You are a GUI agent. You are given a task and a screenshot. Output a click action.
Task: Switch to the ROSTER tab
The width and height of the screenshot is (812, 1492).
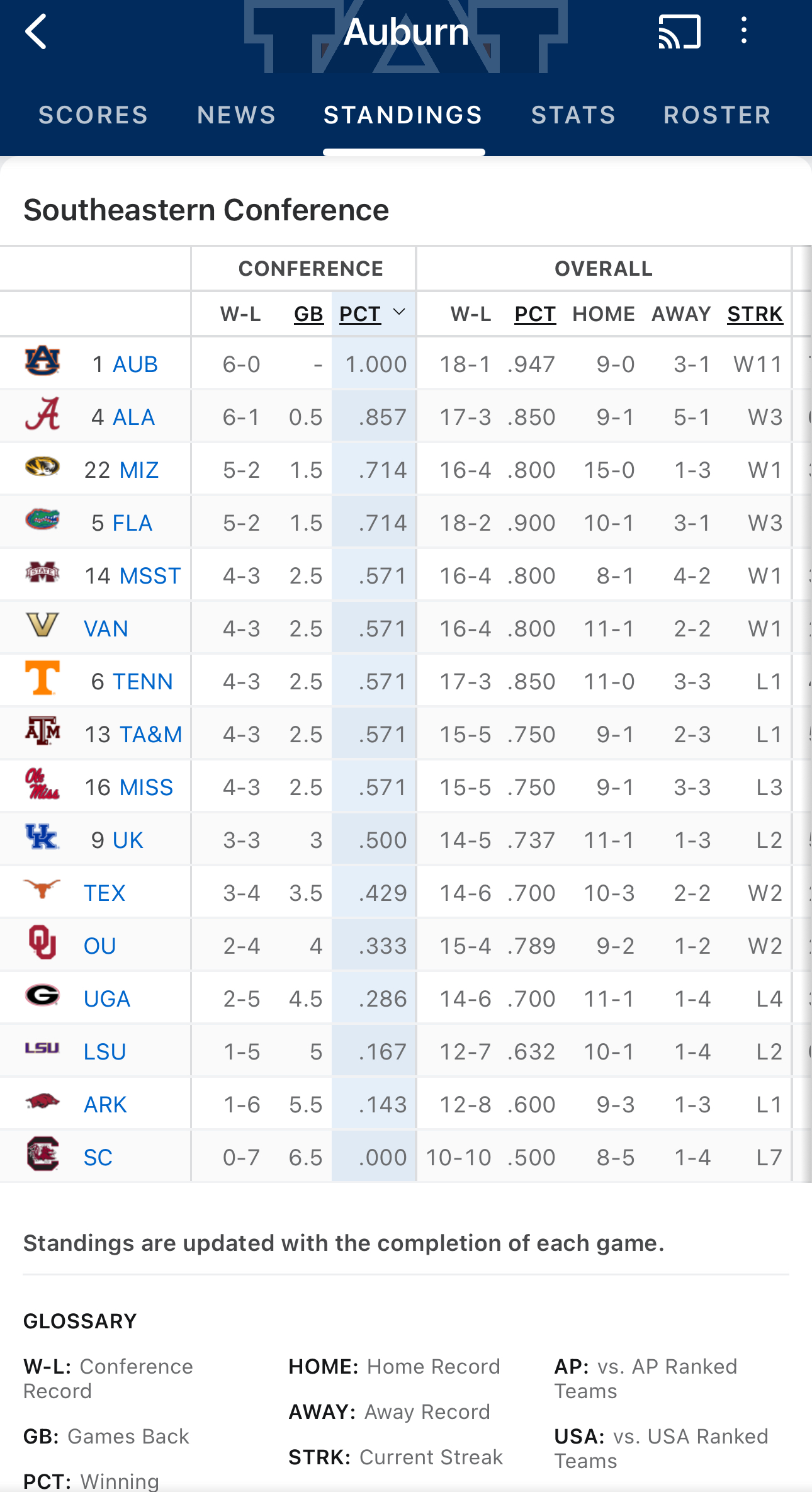click(717, 115)
